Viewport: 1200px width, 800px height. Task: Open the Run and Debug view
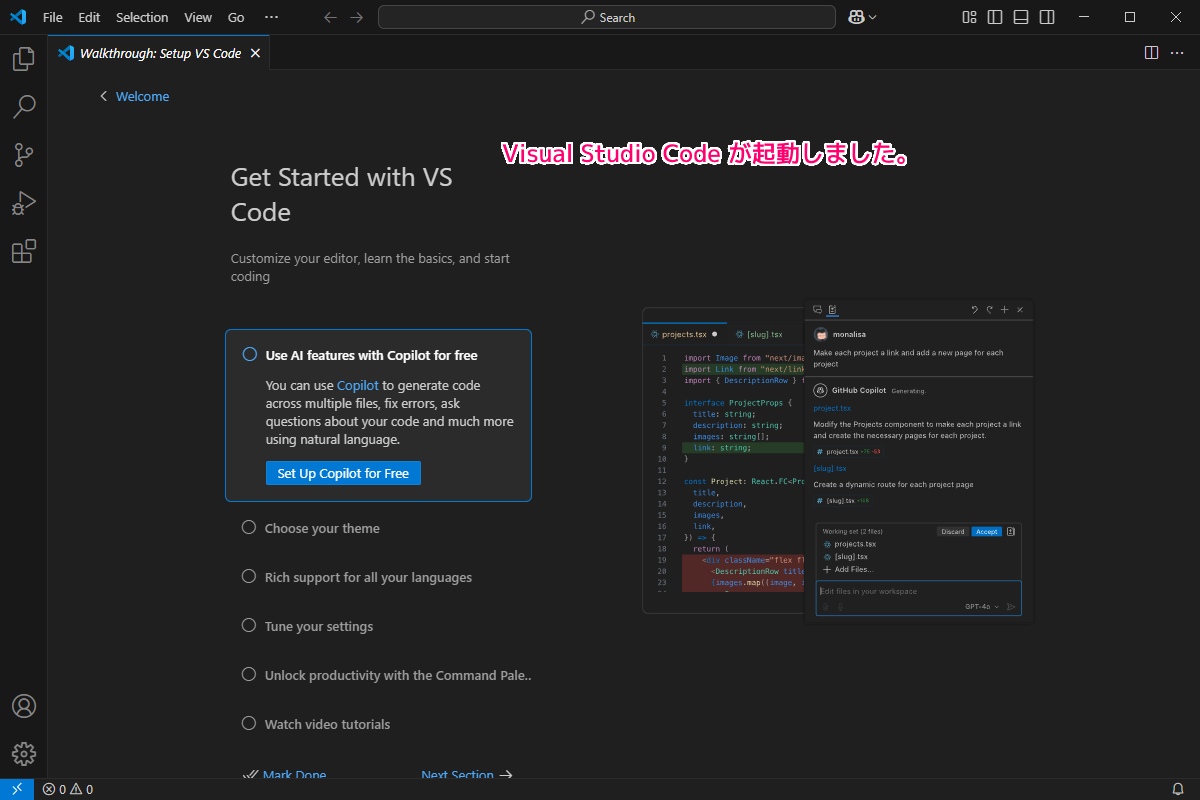[x=23, y=203]
